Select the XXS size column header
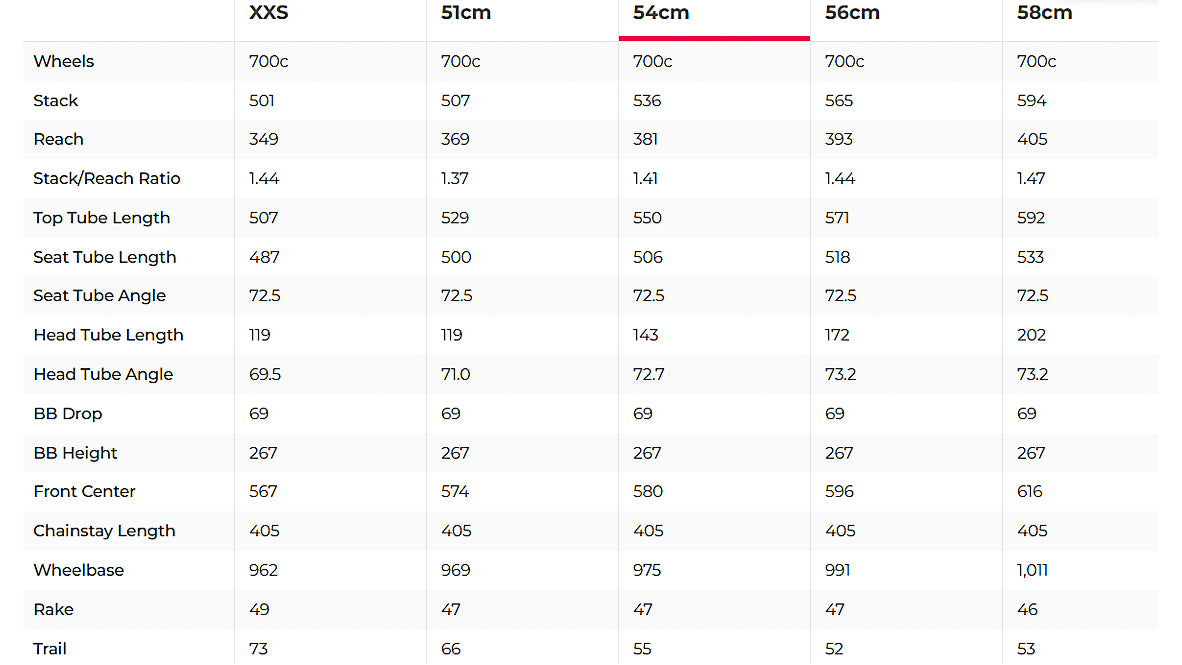The image size is (1182, 665). click(269, 13)
